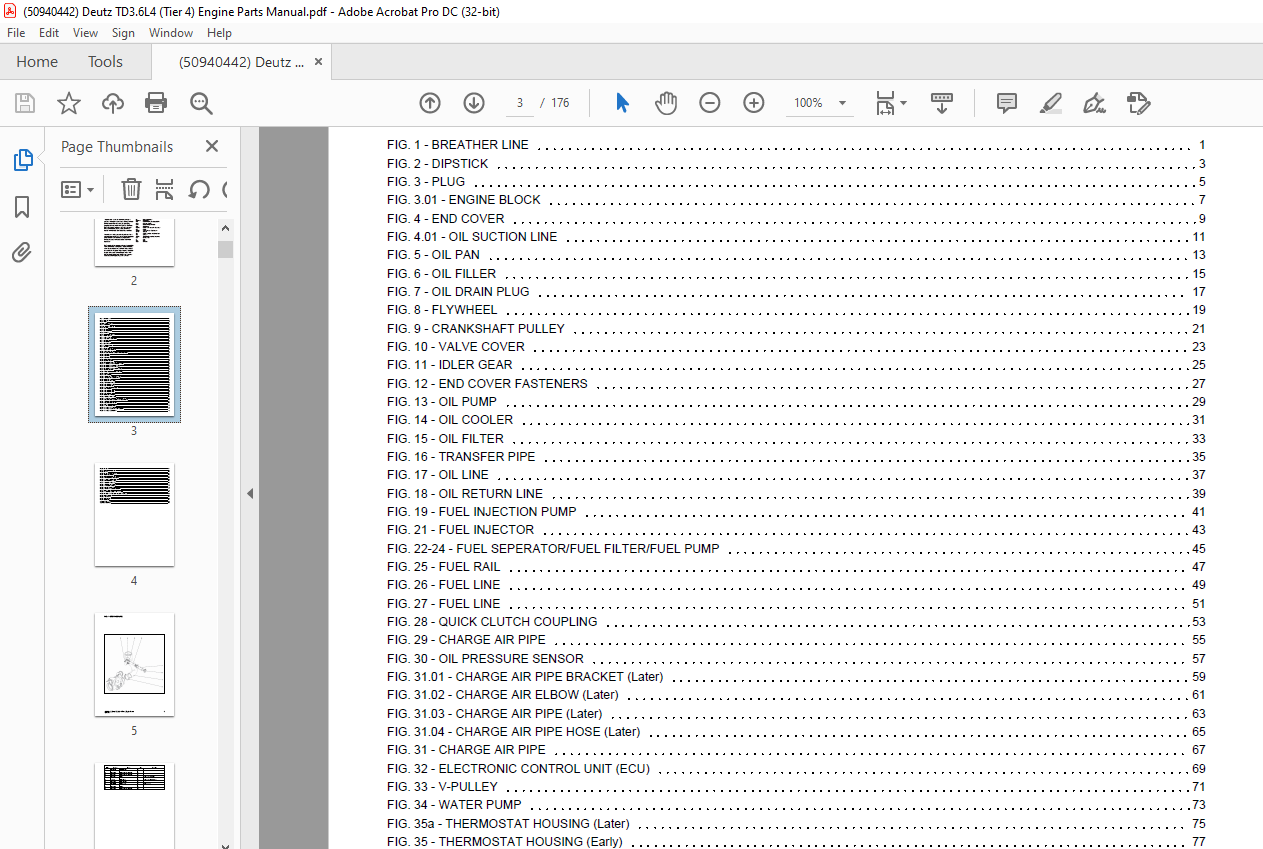Click FIG. 21 - FUEL INJECTOR entry

tap(461, 530)
